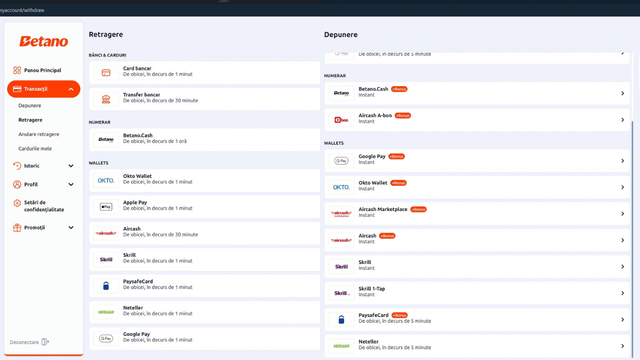Viewport: 640px width, 360px height.
Task: Click Card bancar withdrawal option text
Action: (x=137, y=68)
